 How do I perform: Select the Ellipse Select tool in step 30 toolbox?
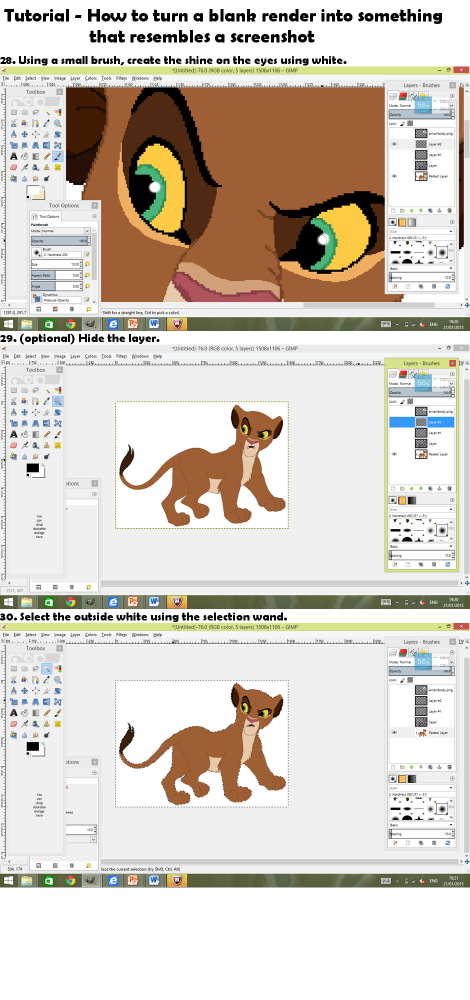[24, 668]
